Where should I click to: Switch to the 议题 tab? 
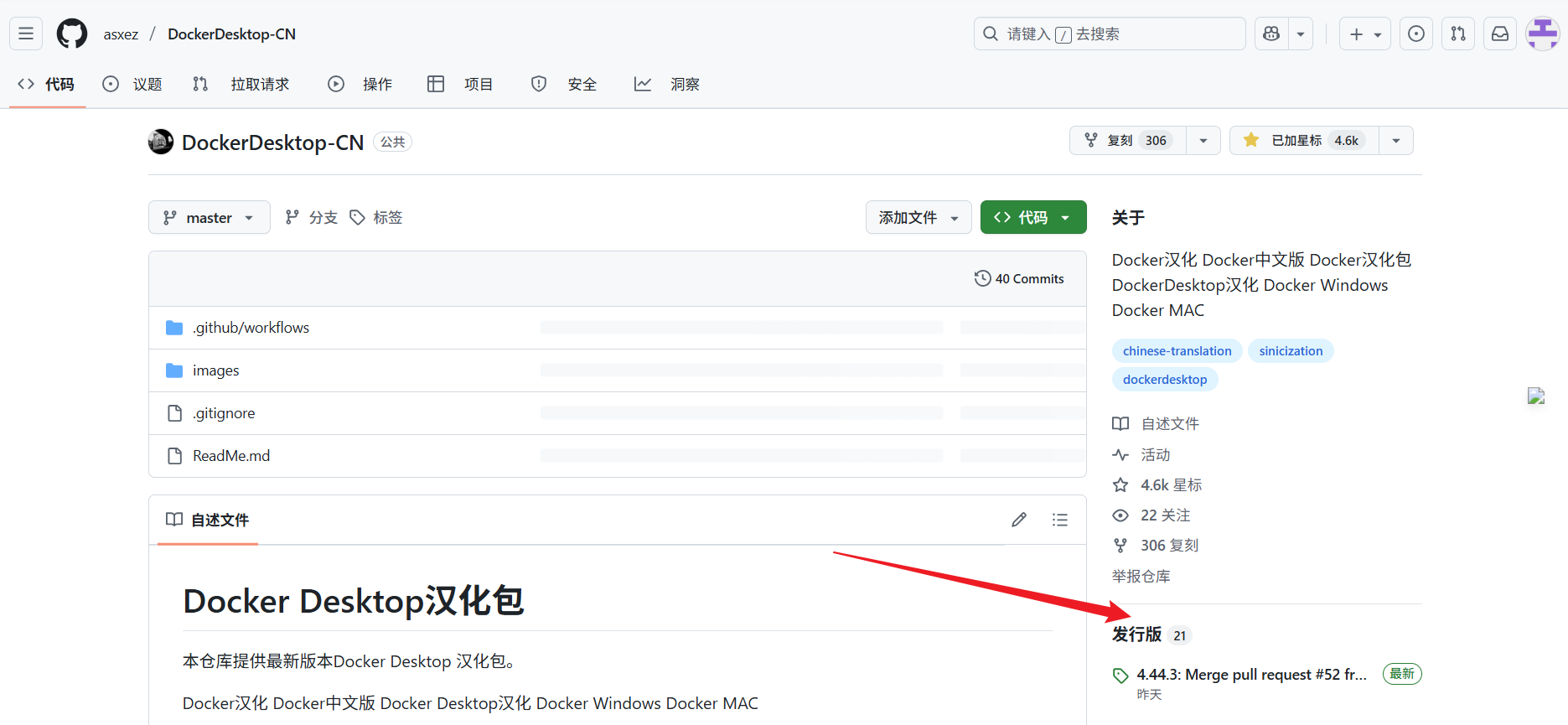coord(132,84)
